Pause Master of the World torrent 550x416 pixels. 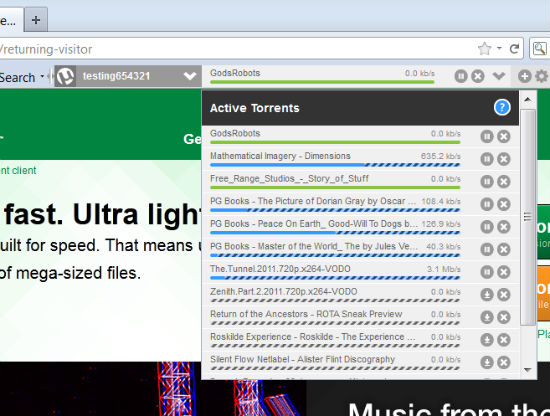(x=487, y=249)
